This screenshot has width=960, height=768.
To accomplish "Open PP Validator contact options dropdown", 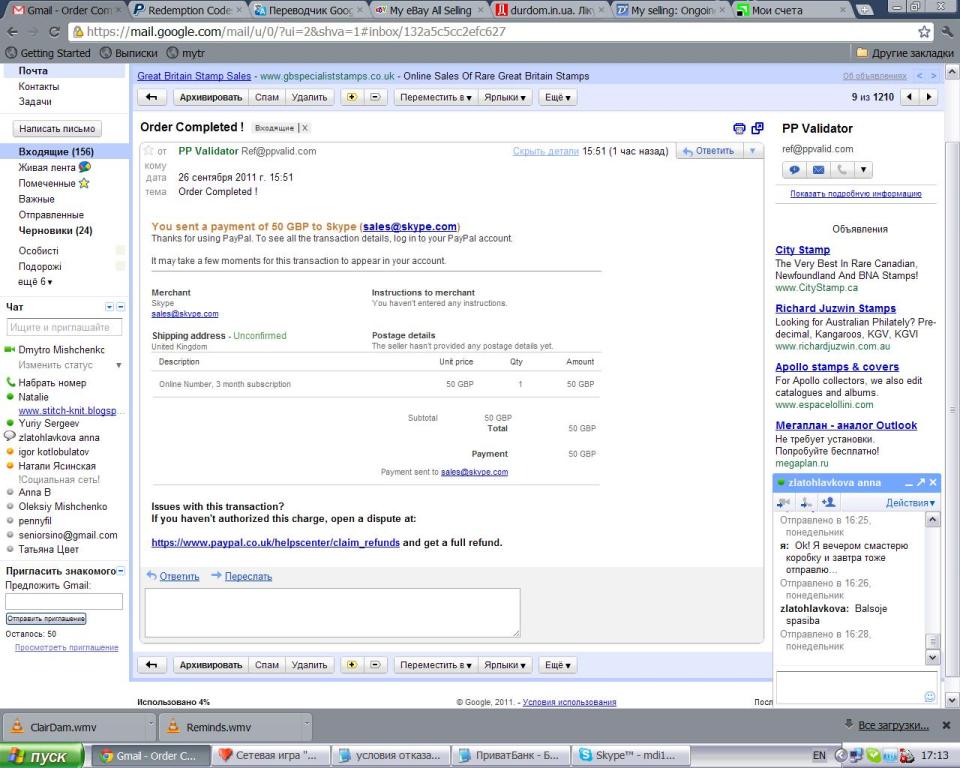I will (863, 170).
